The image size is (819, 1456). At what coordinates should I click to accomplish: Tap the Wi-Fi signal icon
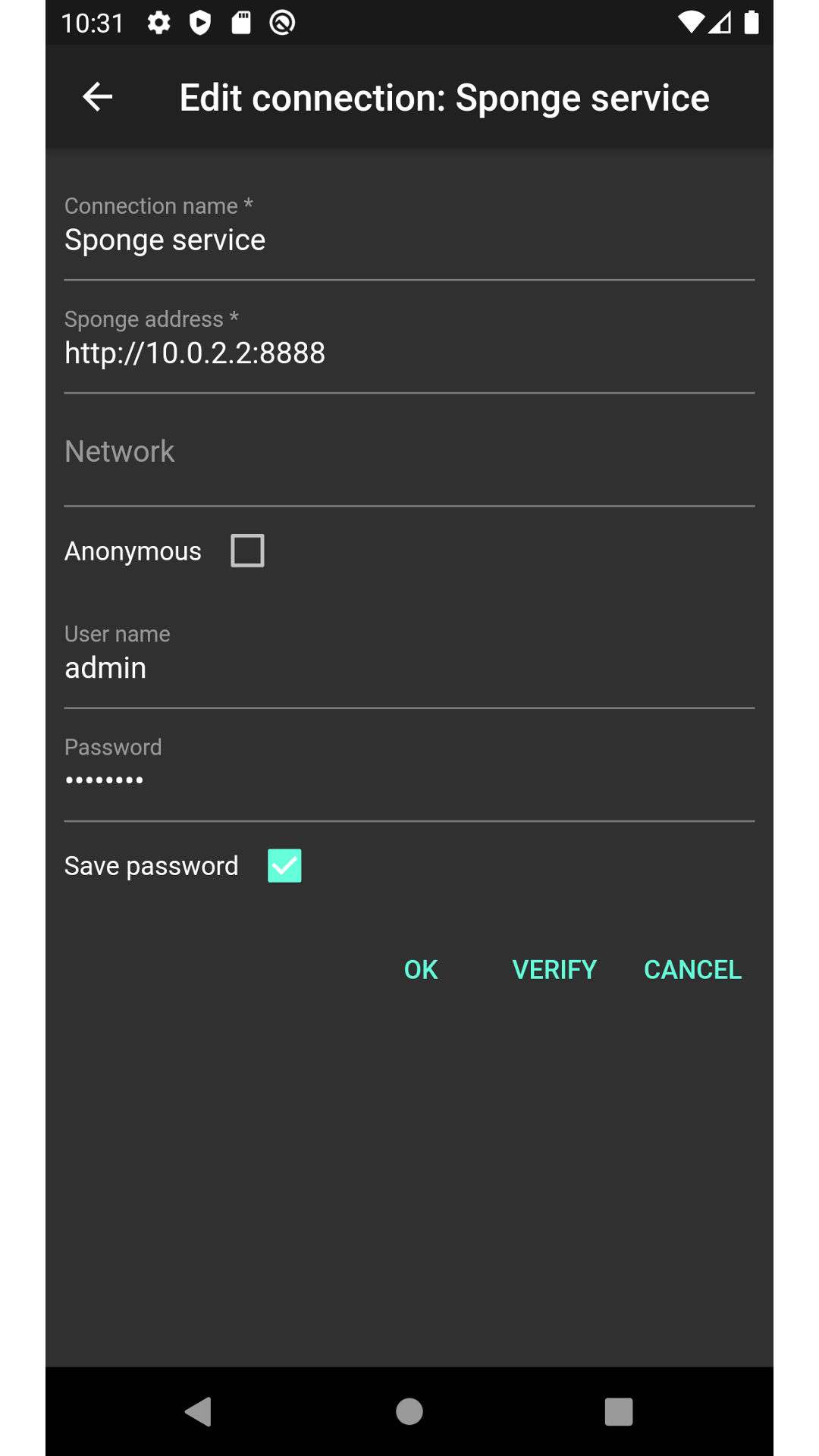691,22
